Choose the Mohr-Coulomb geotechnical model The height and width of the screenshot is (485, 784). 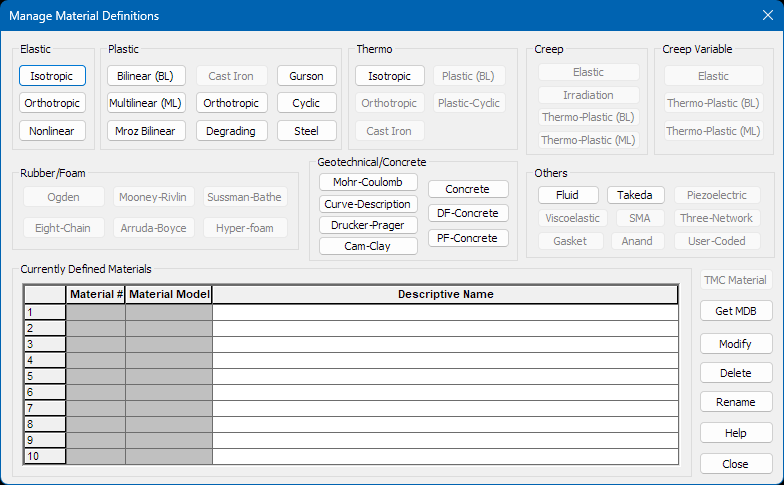(368, 182)
